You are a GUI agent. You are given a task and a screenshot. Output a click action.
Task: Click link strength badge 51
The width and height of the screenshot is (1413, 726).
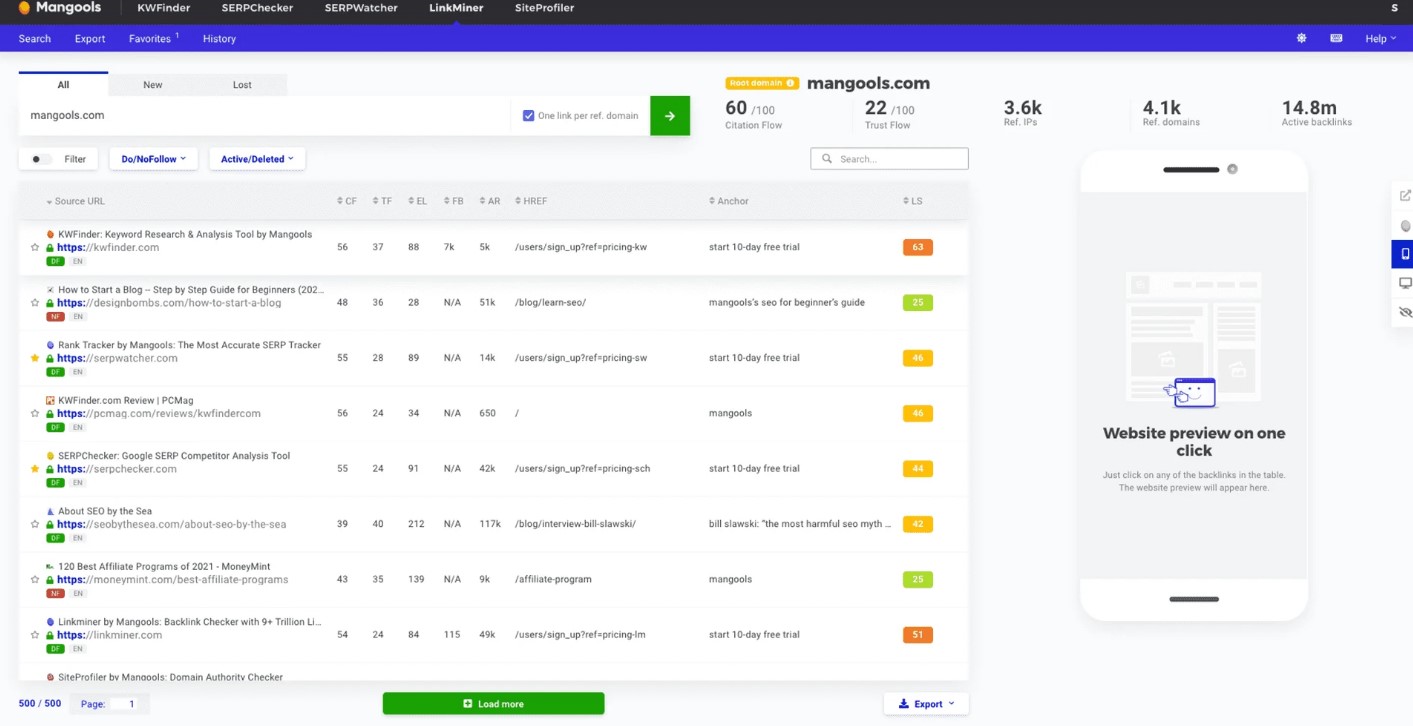[917, 635]
